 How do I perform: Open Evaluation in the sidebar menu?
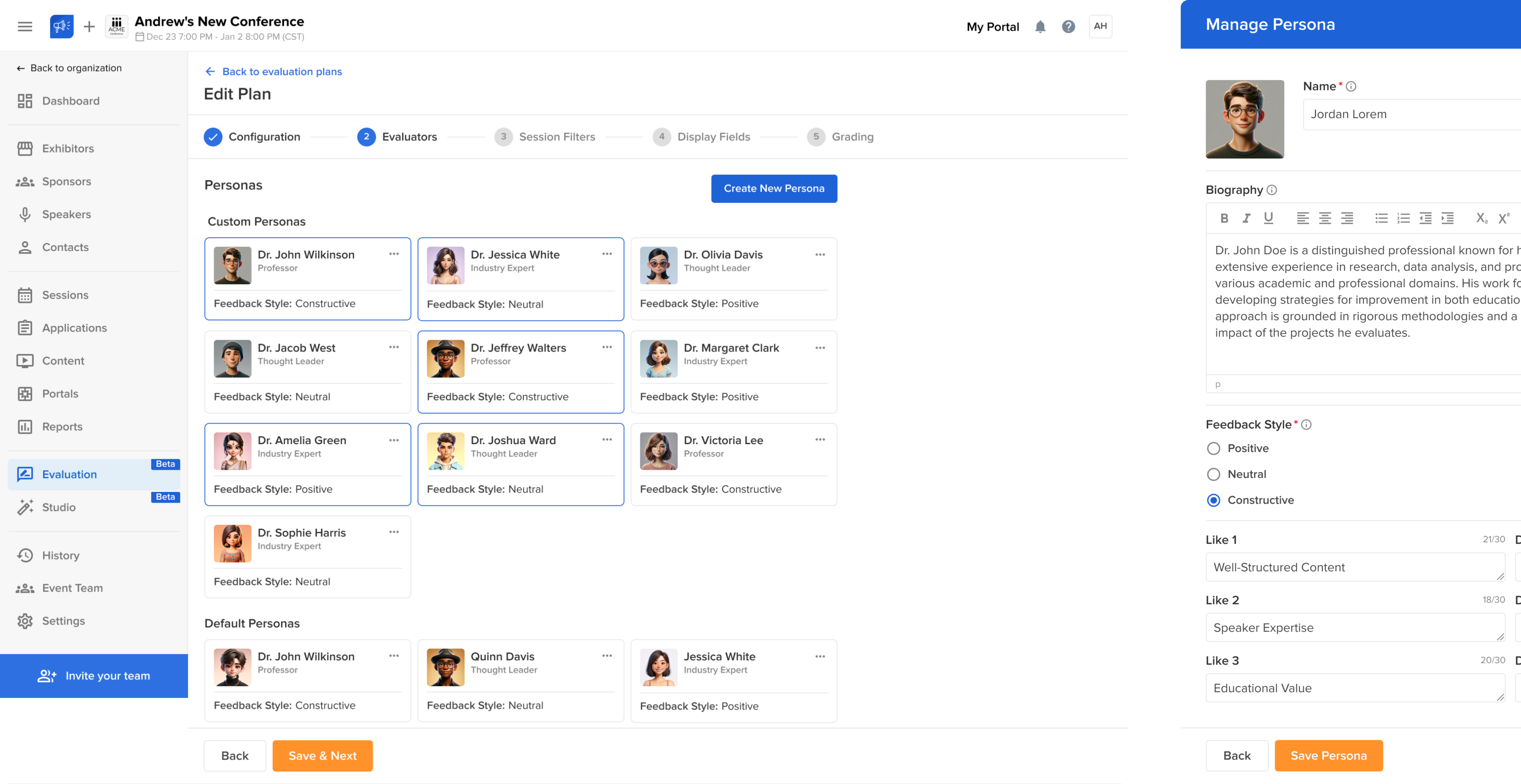(x=69, y=475)
